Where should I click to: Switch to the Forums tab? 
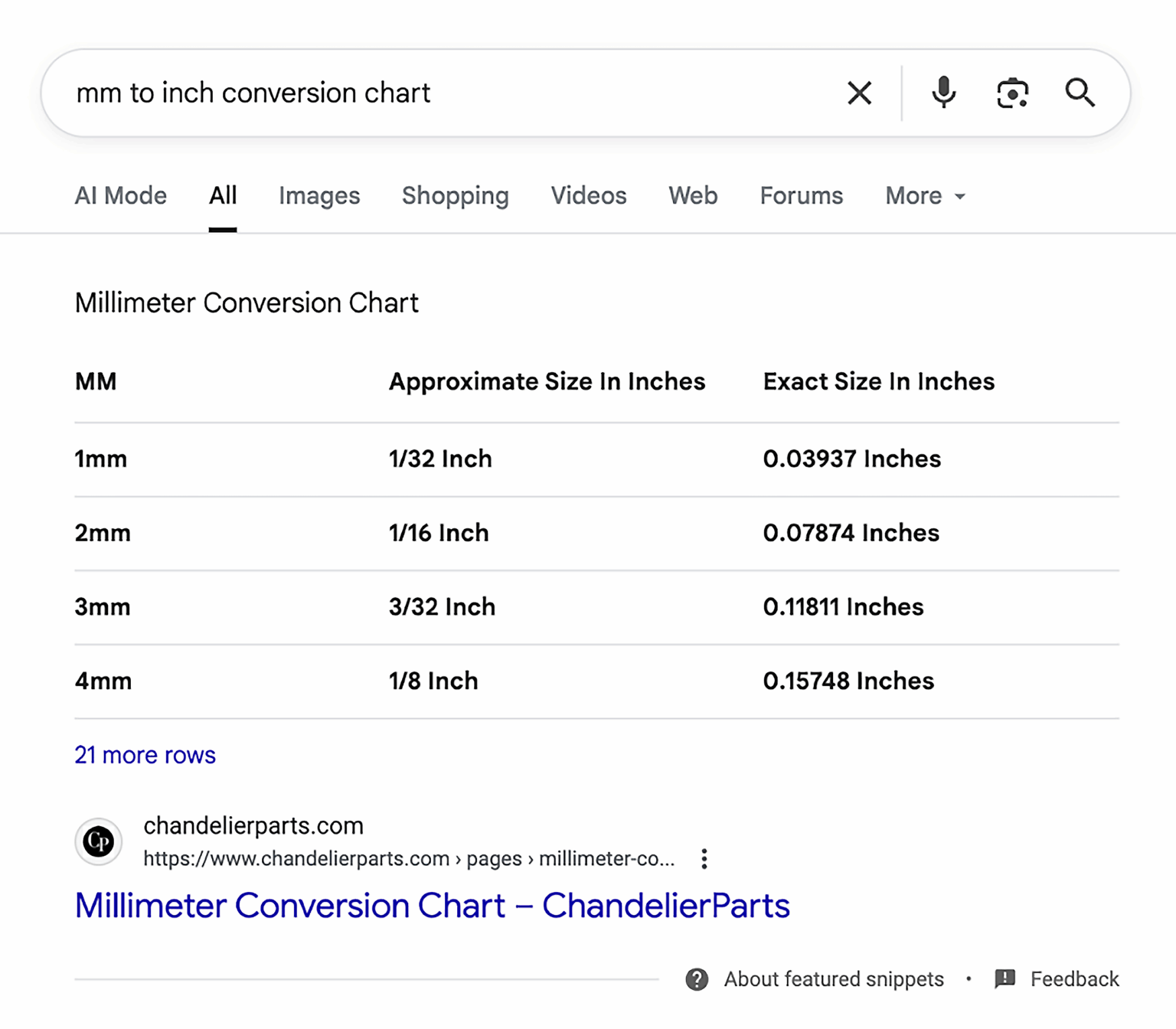coord(802,196)
